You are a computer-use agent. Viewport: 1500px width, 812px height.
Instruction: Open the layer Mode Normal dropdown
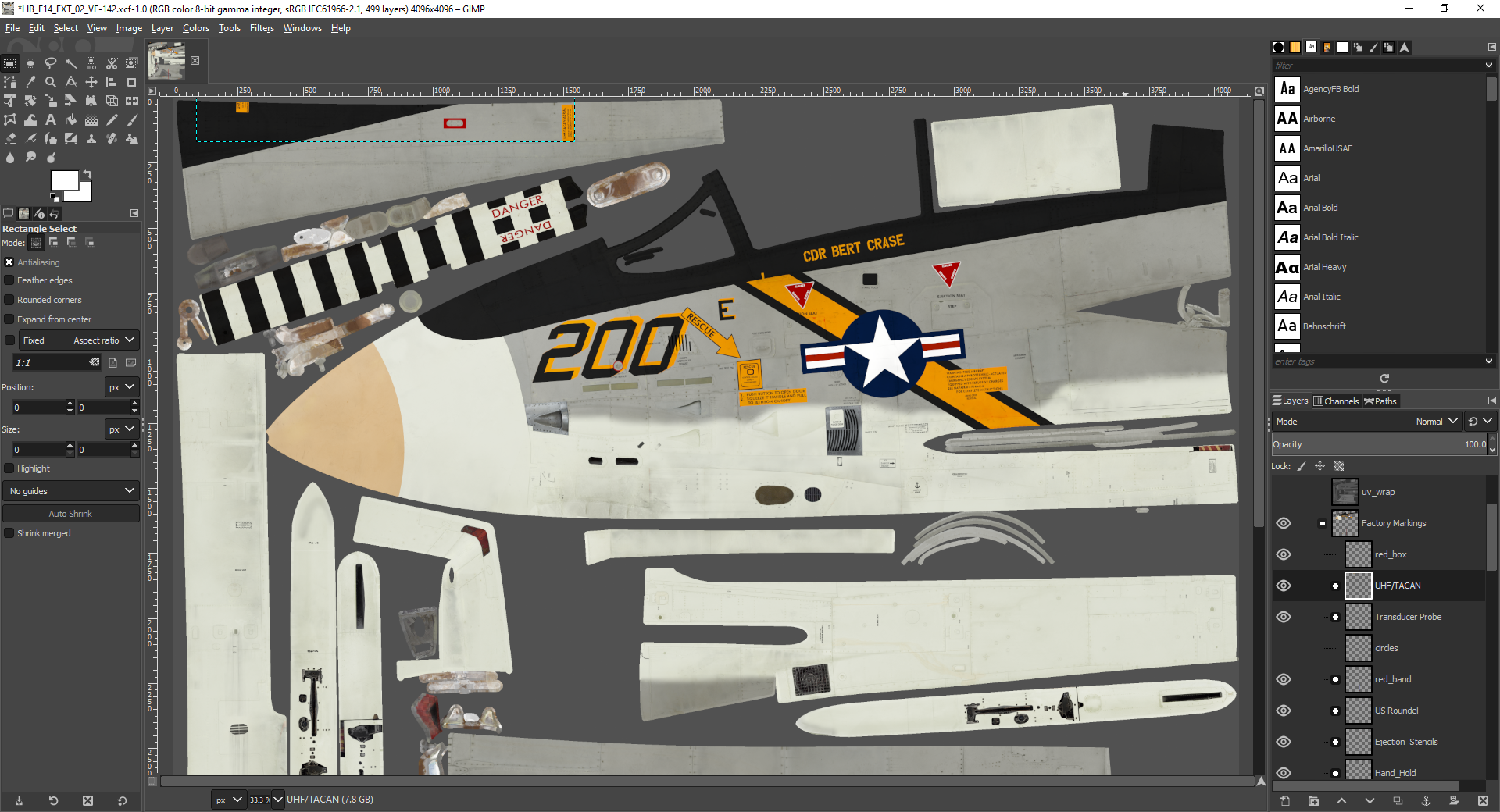point(1367,422)
